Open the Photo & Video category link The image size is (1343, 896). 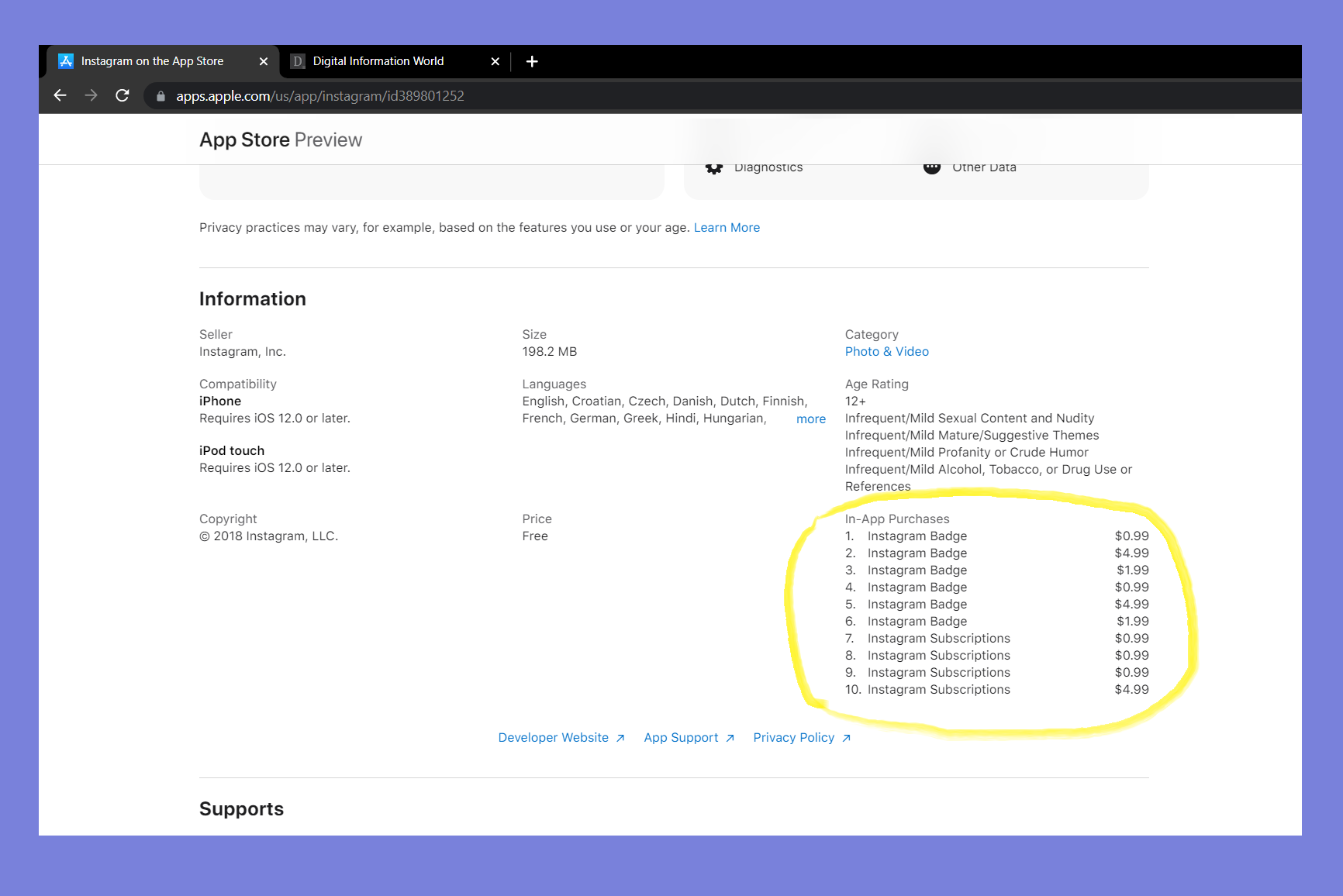point(887,351)
